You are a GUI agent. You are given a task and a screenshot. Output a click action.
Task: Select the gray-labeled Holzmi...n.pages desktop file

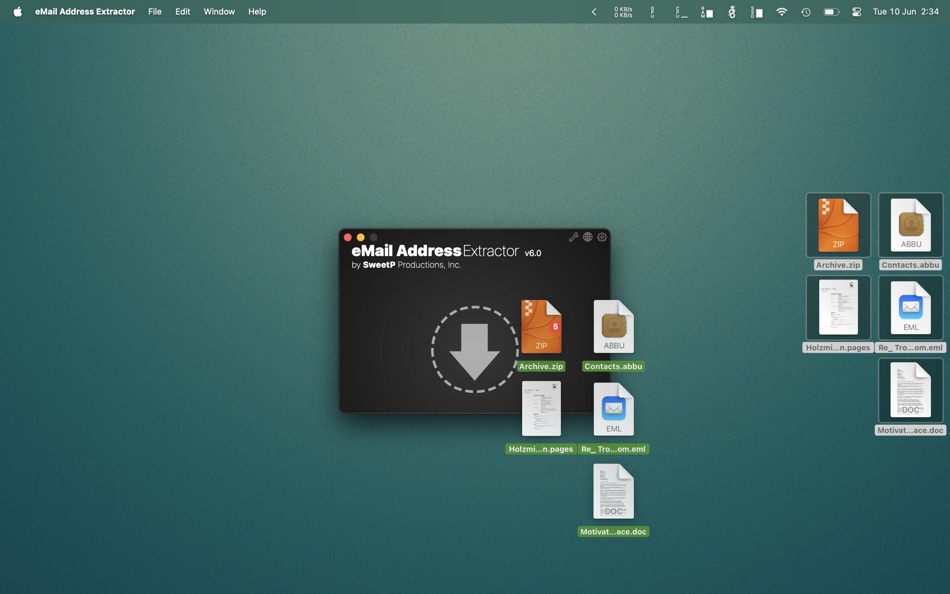838,315
